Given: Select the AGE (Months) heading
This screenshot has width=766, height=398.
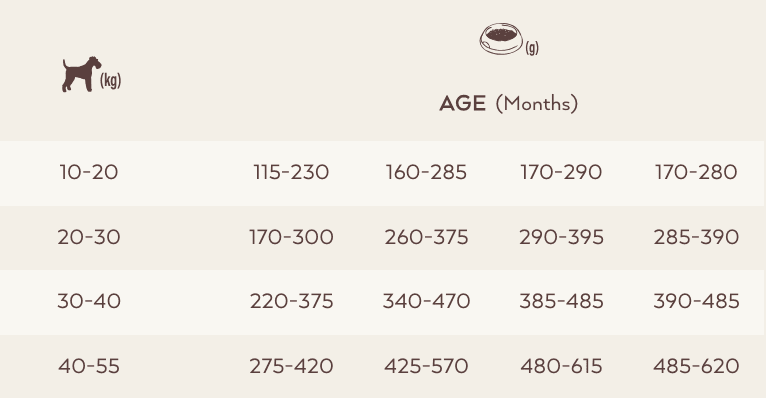Looking at the screenshot, I should click(508, 104).
